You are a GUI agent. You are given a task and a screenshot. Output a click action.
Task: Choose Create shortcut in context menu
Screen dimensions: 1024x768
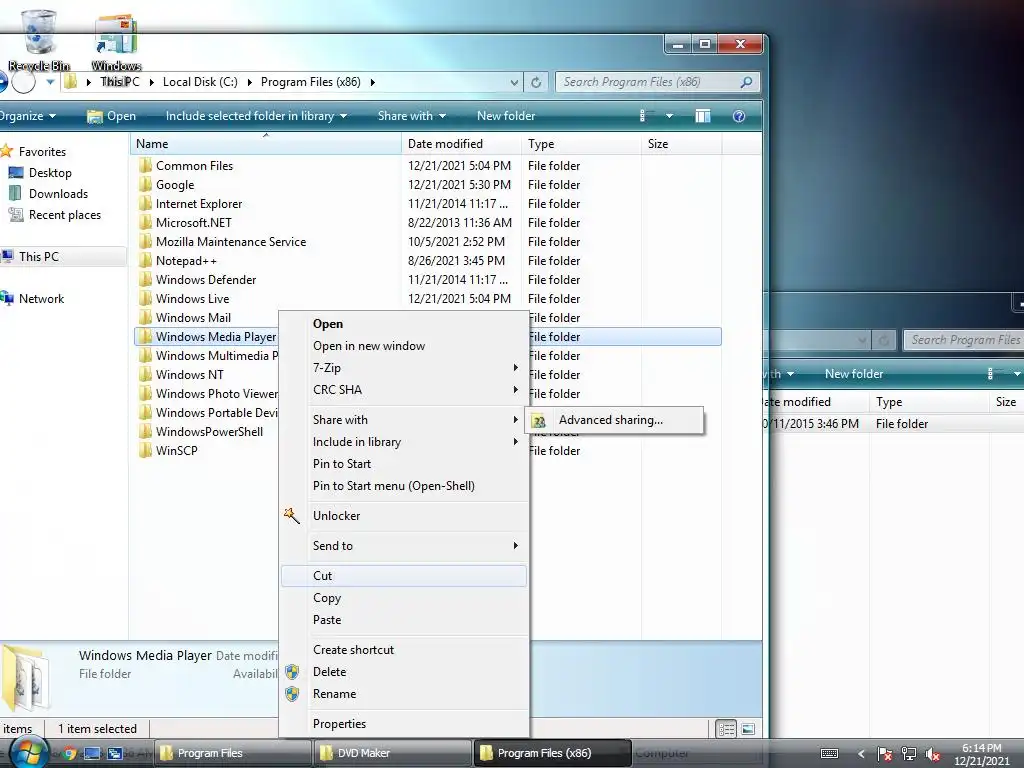click(x=404, y=650)
